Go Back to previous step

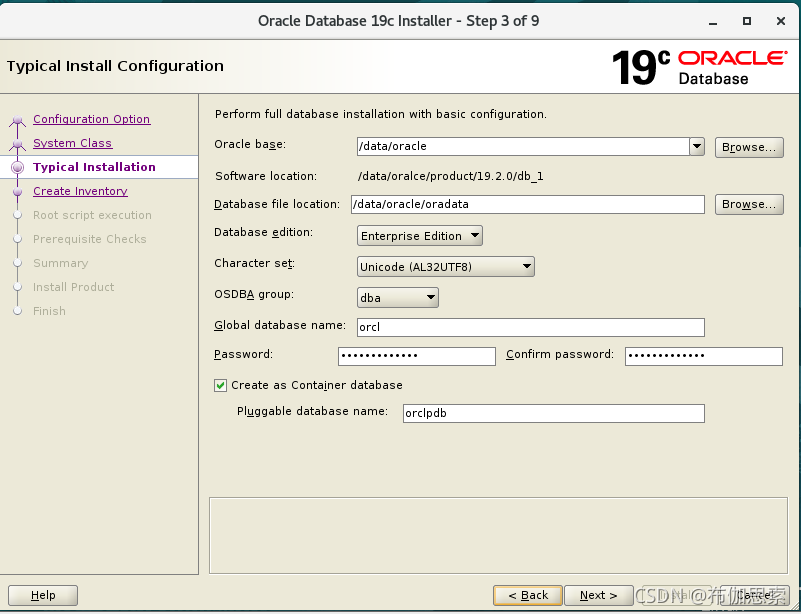[528, 596]
